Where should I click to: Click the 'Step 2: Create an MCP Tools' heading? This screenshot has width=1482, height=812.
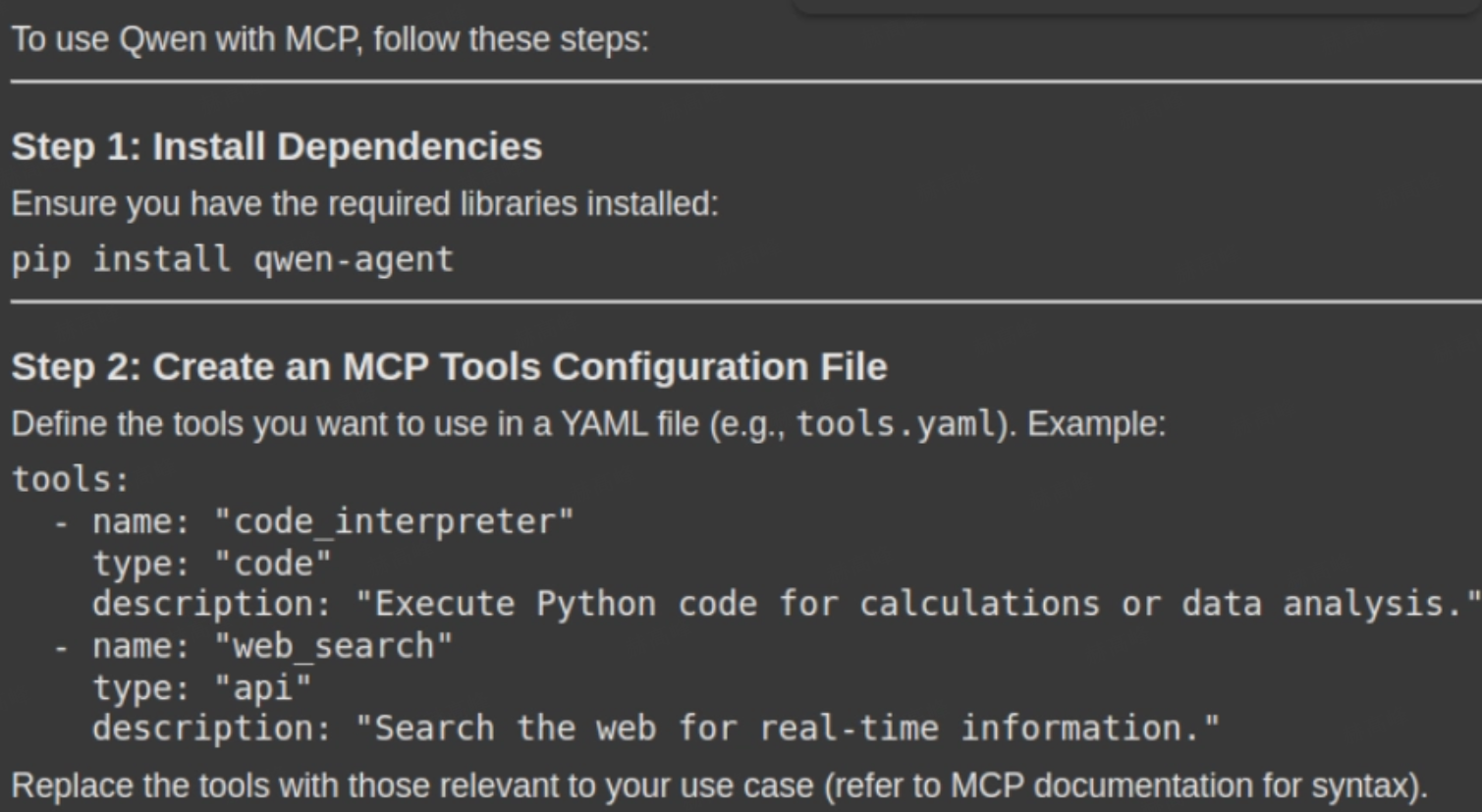click(x=449, y=366)
